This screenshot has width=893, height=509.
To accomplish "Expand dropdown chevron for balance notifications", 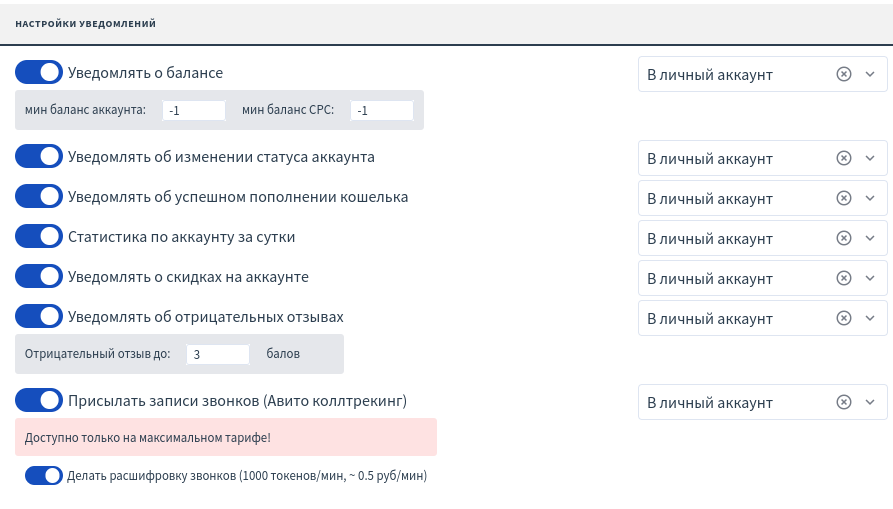I will pos(869,74).
